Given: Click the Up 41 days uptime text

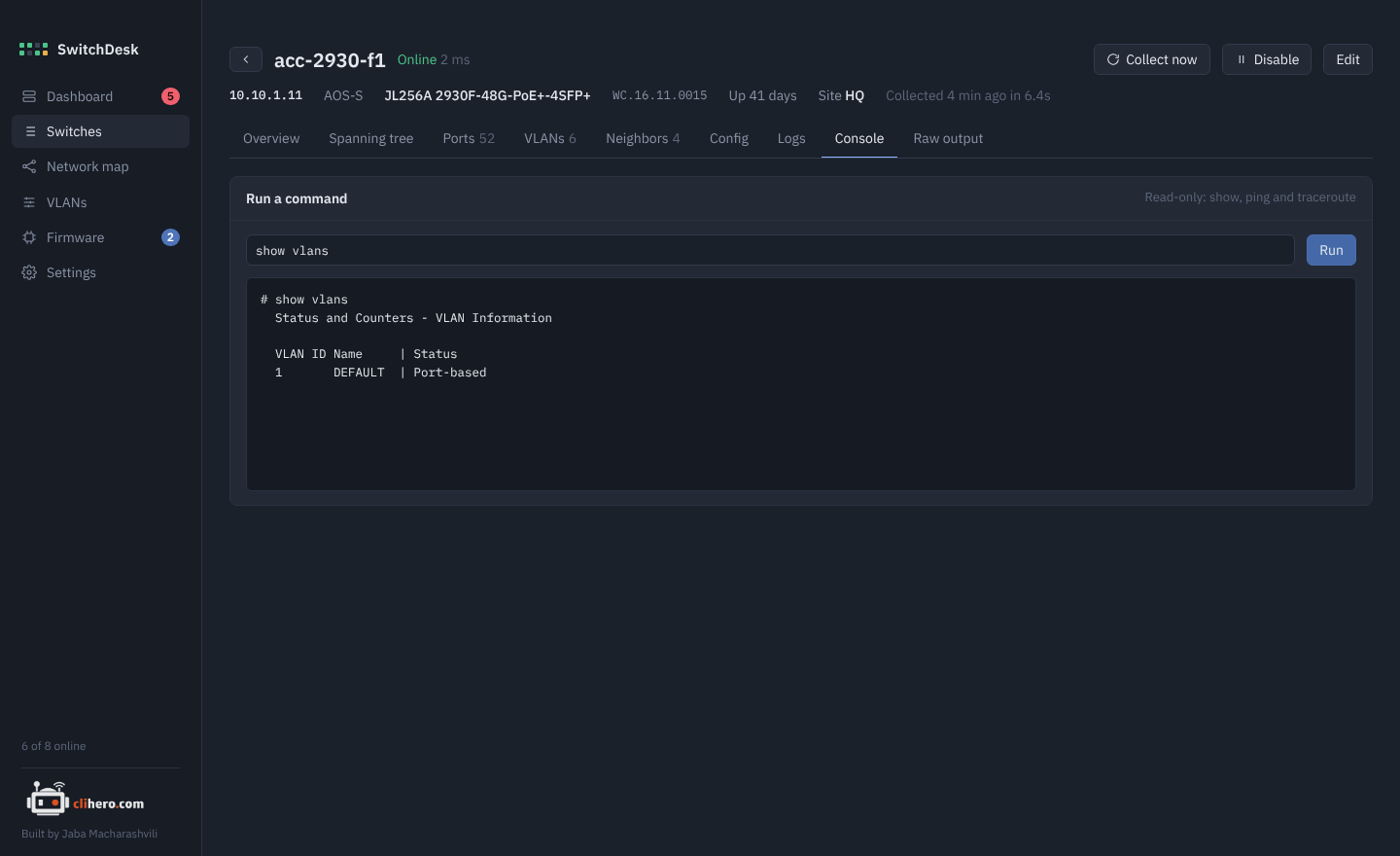Looking at the screenshot, I should coord(762,95).
